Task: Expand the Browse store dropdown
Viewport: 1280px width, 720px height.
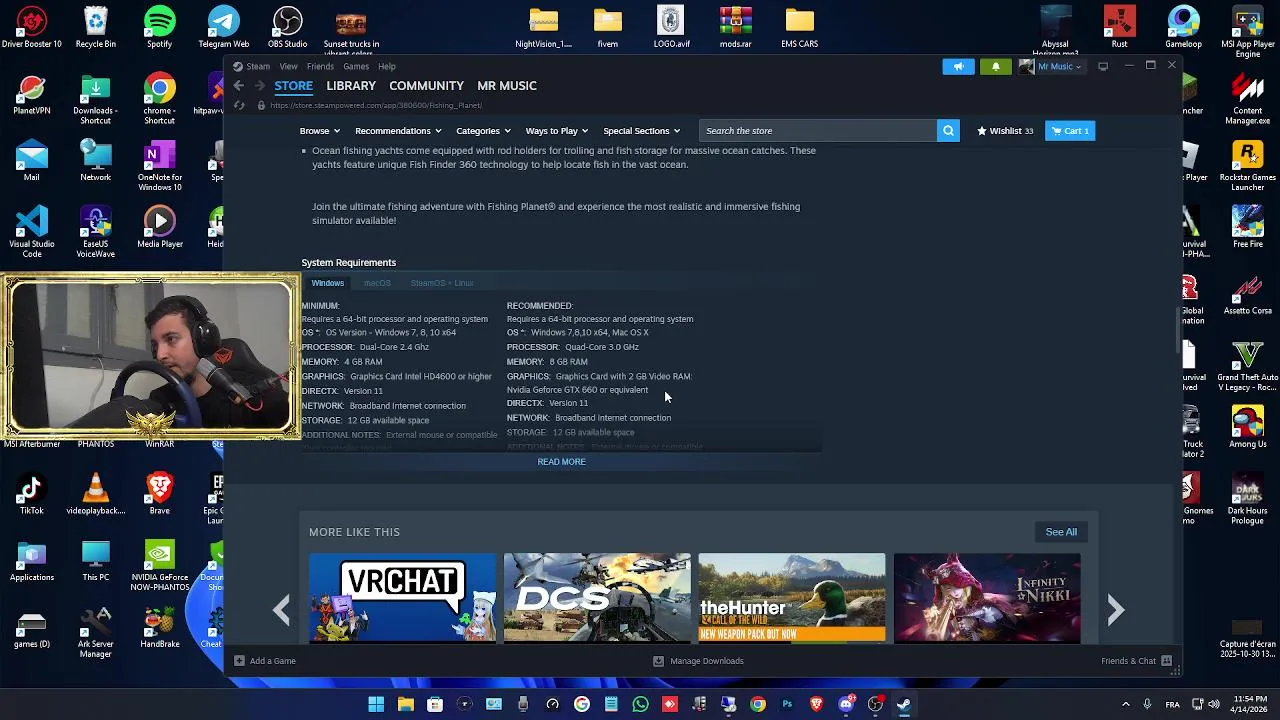Action: tap(320, 131)
